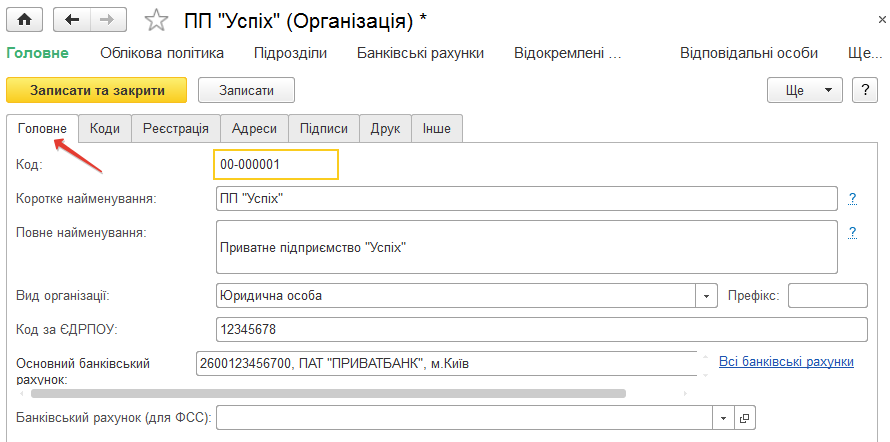
Task: Open the ФСС bank account selection form icon
Action: (745, 418)
